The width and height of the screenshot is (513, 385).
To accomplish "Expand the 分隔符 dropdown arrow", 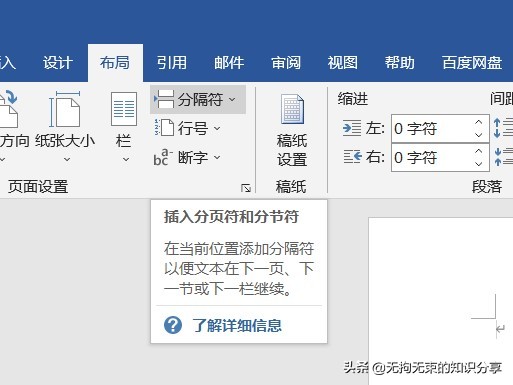I will click(232, 99).
